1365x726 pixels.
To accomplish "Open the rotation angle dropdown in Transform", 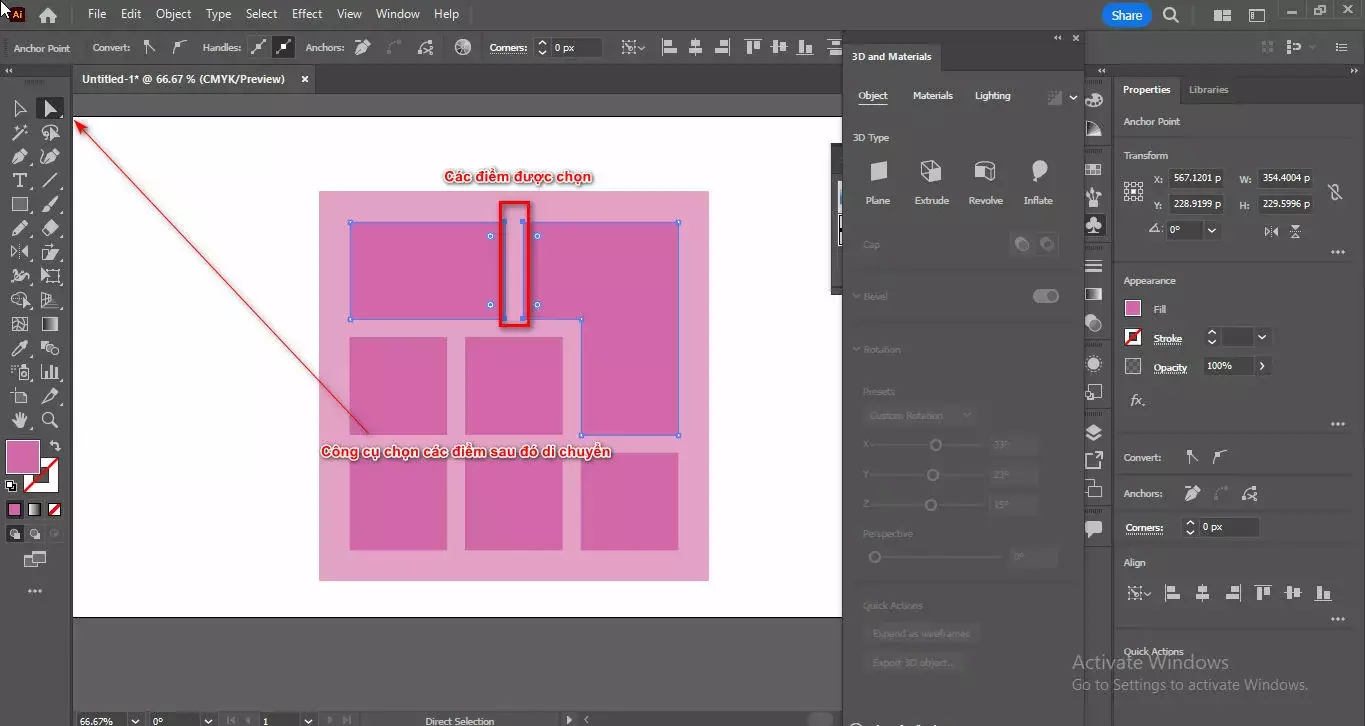I will click(x=1212, y=229).
